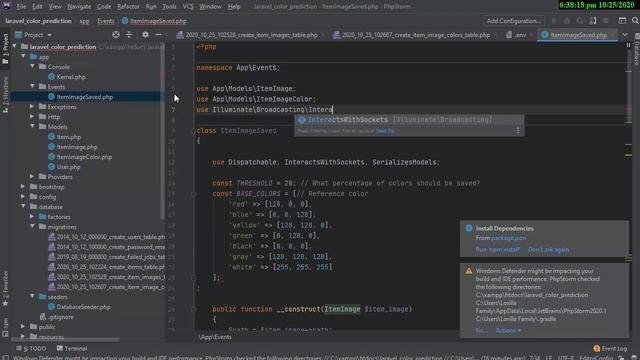This screenshot has height=360, width=640.
Task: Switch to the .env editor tab
Action: 519,35
